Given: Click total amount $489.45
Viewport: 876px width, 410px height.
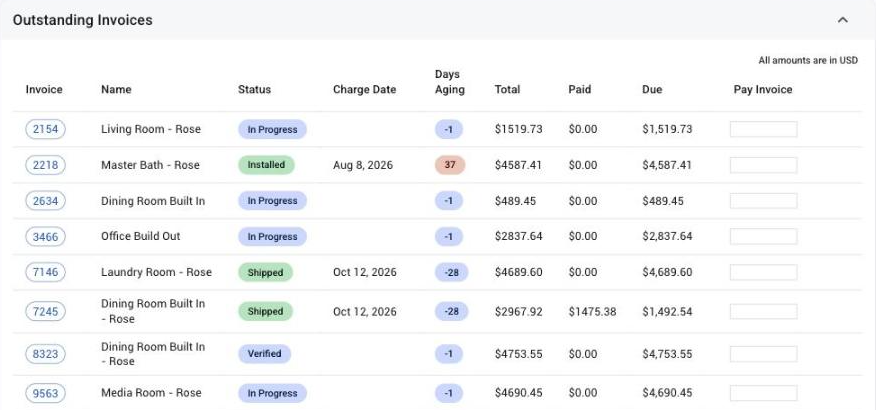Looking at the screenshot, I should click(x=515, y=201).
